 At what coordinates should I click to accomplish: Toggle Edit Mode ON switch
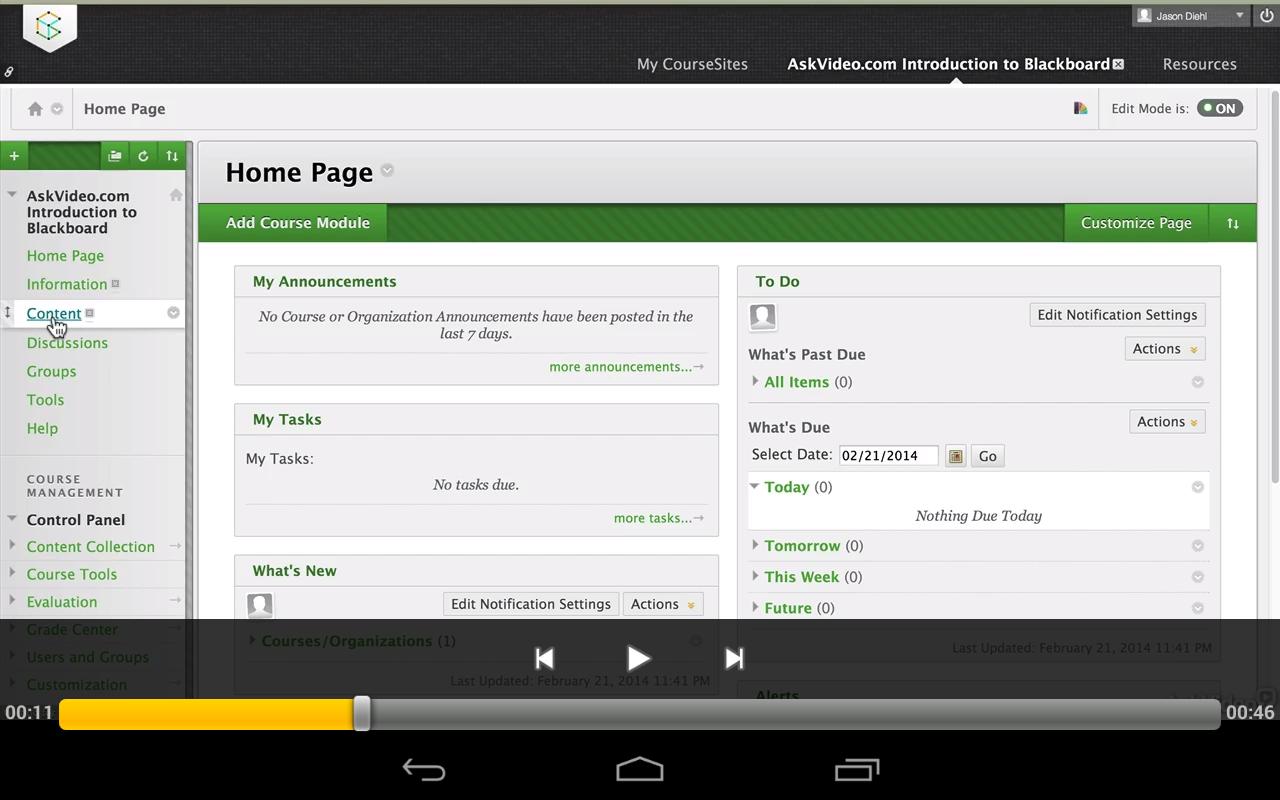coord(1220,108)
